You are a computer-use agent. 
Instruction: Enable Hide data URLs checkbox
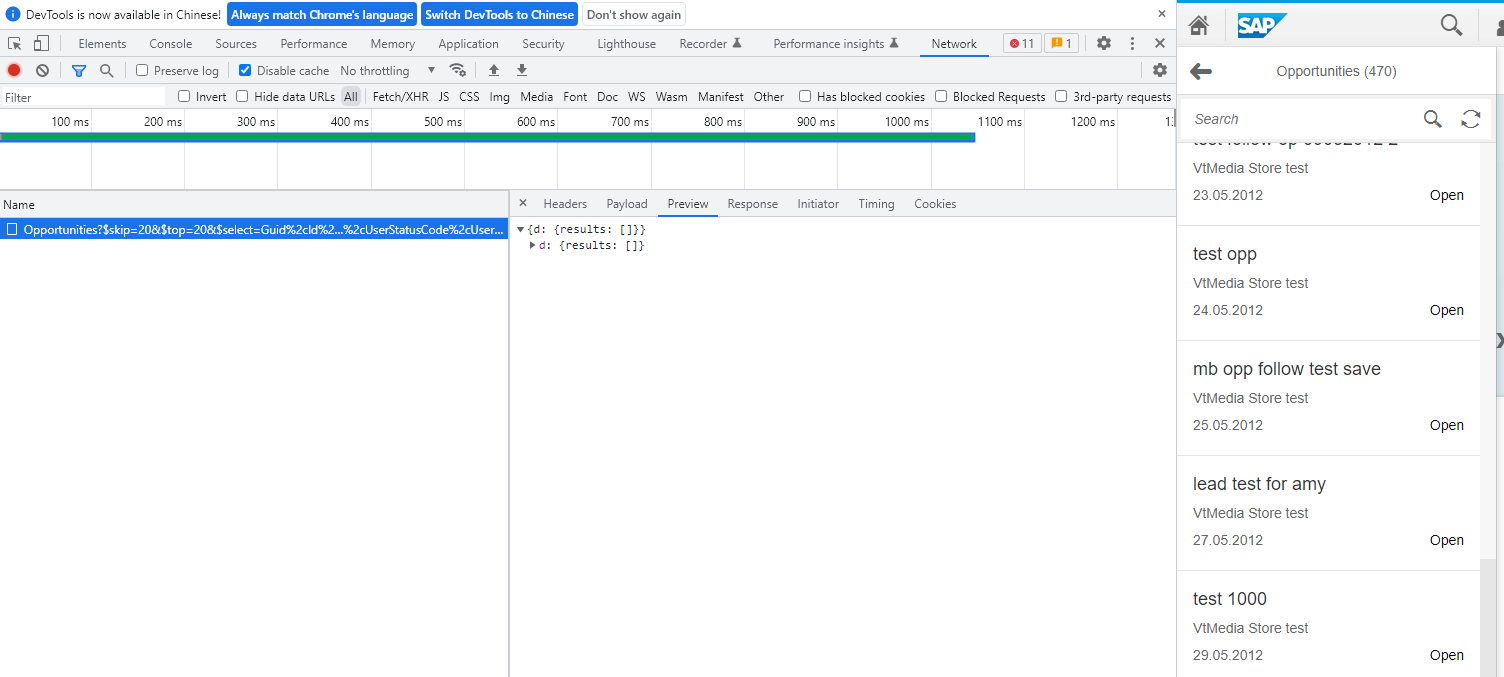pos(242,96)
